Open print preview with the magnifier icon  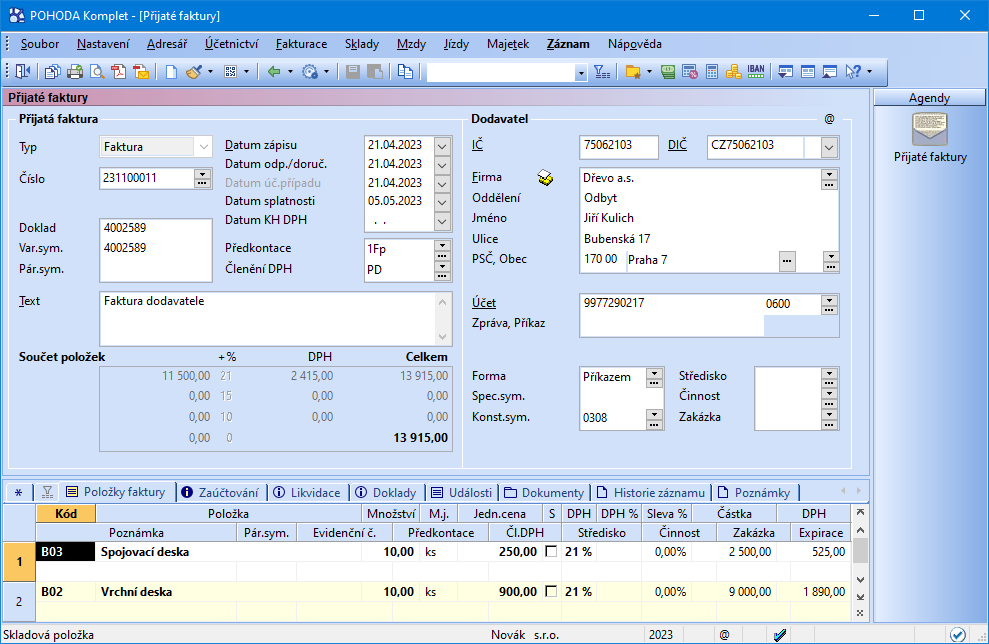click(x=97, y=72)
